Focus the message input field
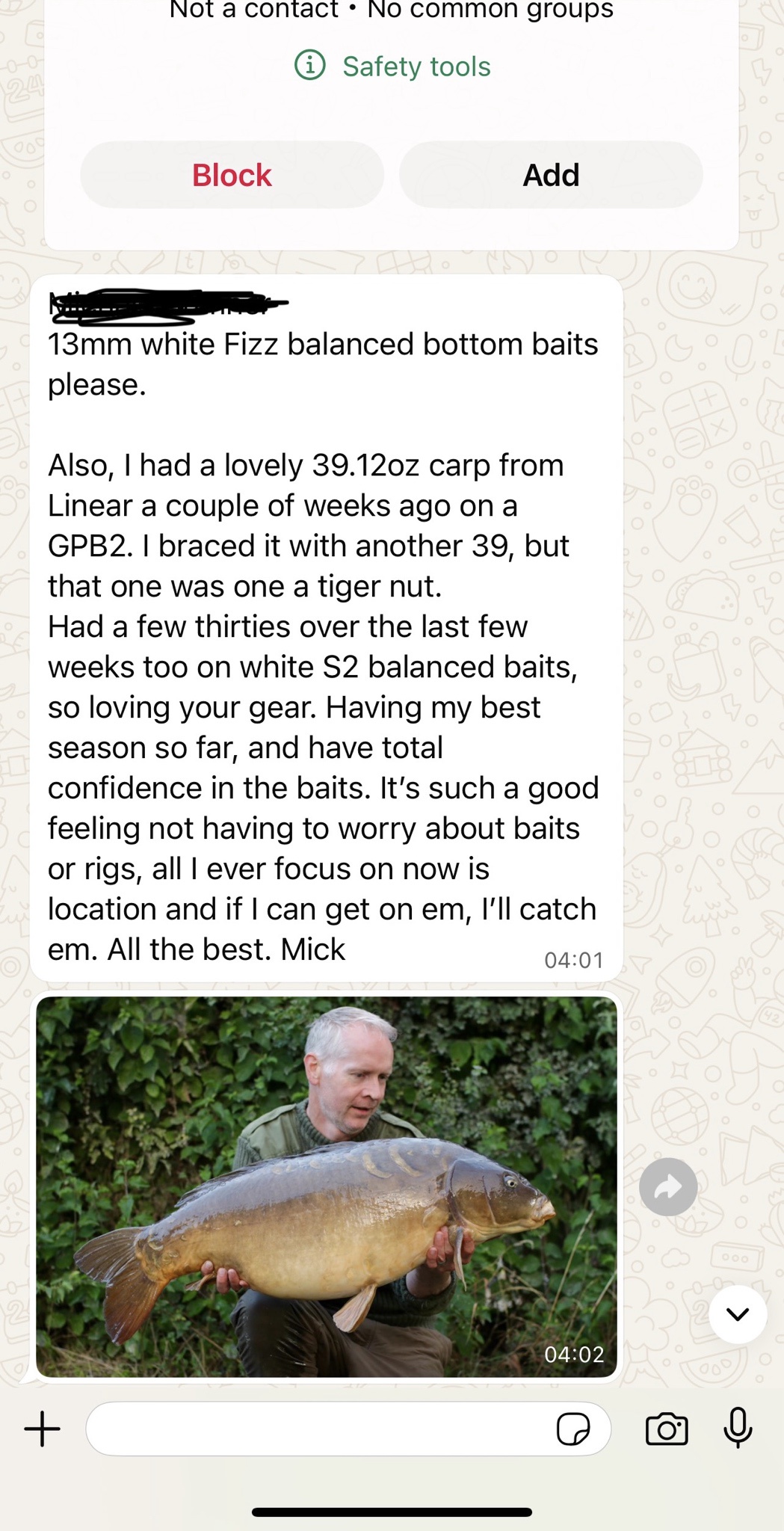 [321, 1429]
